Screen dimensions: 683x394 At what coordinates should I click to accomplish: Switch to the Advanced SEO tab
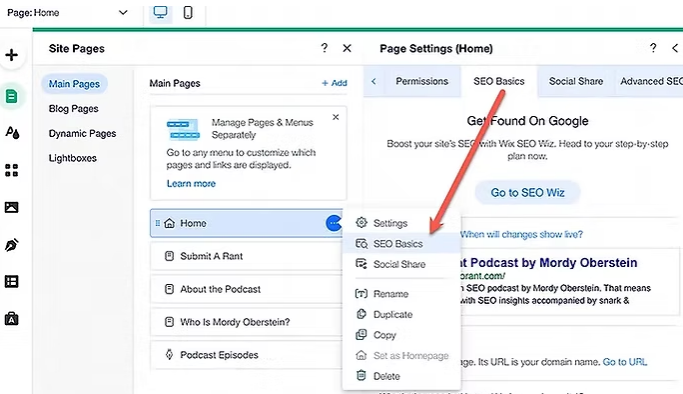pos(649,81)
